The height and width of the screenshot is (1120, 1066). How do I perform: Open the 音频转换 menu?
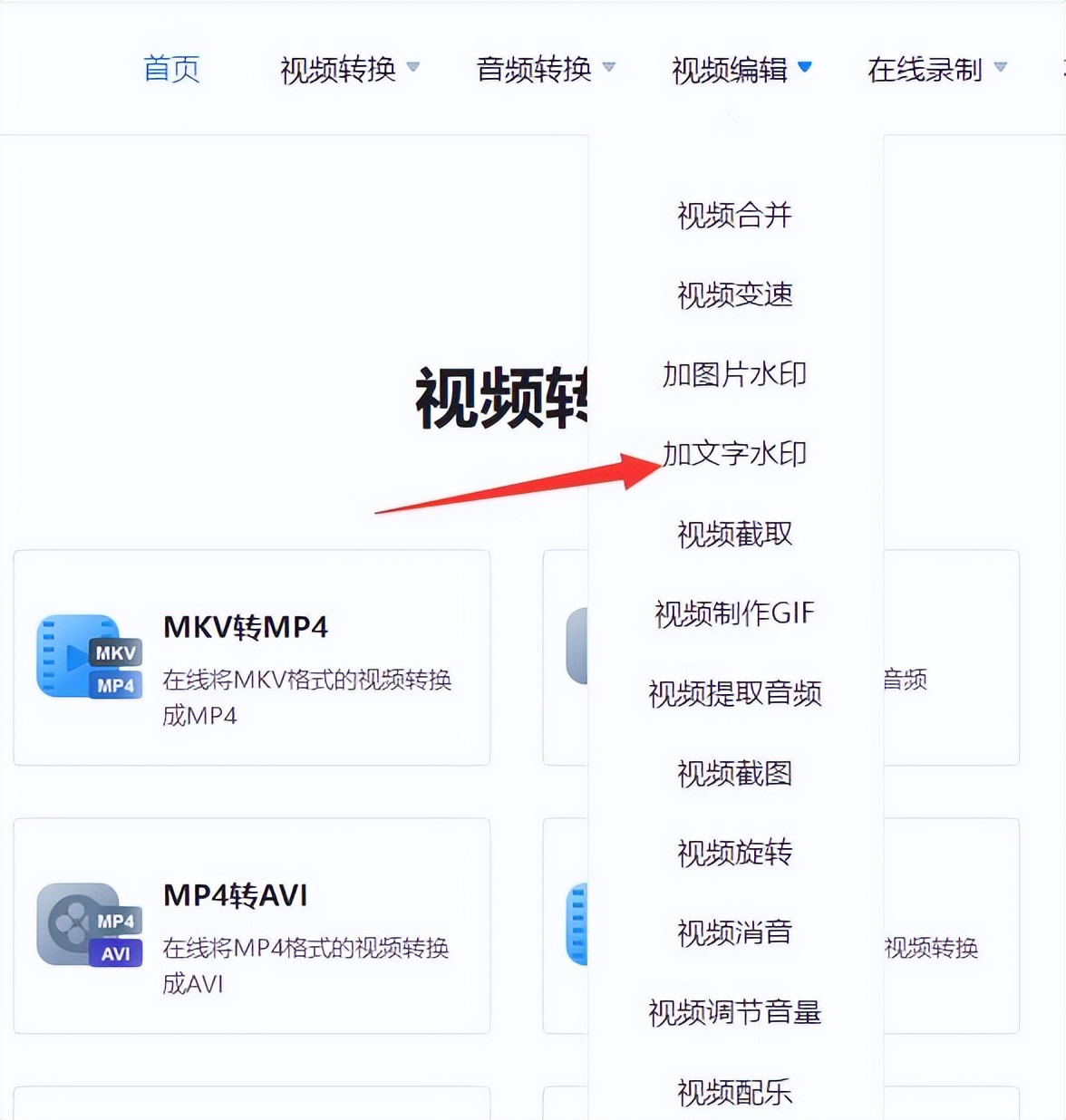[x=534, y=69]
